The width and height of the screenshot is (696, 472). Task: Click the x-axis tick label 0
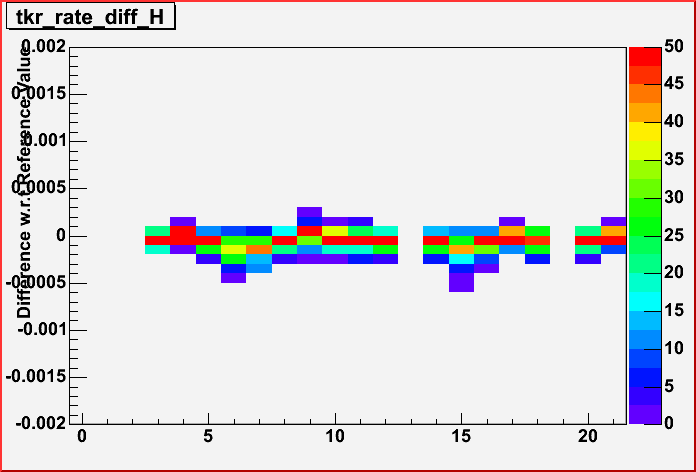coord(81,436)
